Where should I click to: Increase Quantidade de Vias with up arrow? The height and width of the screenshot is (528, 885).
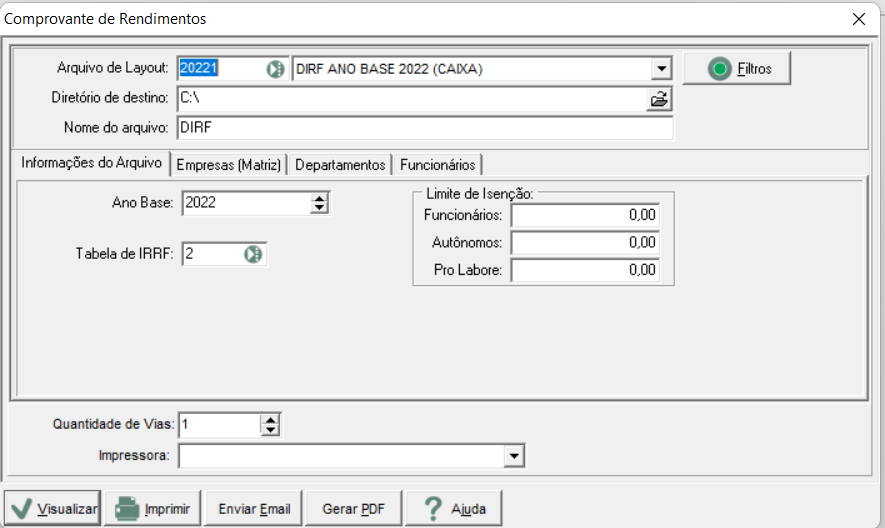pos(270,420)
